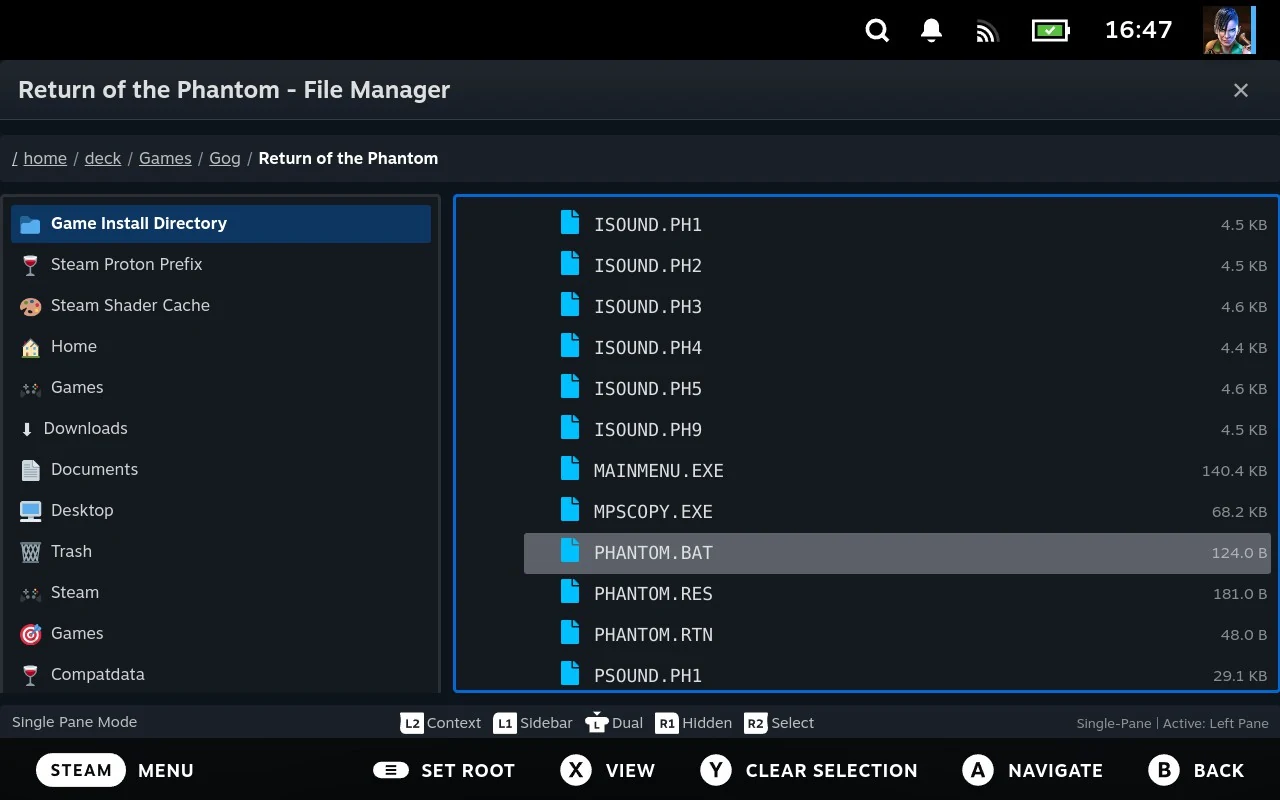Toggle R1 Hidden files hint
The width and height of the screenshot is (1280, 800).
[694, 723]
